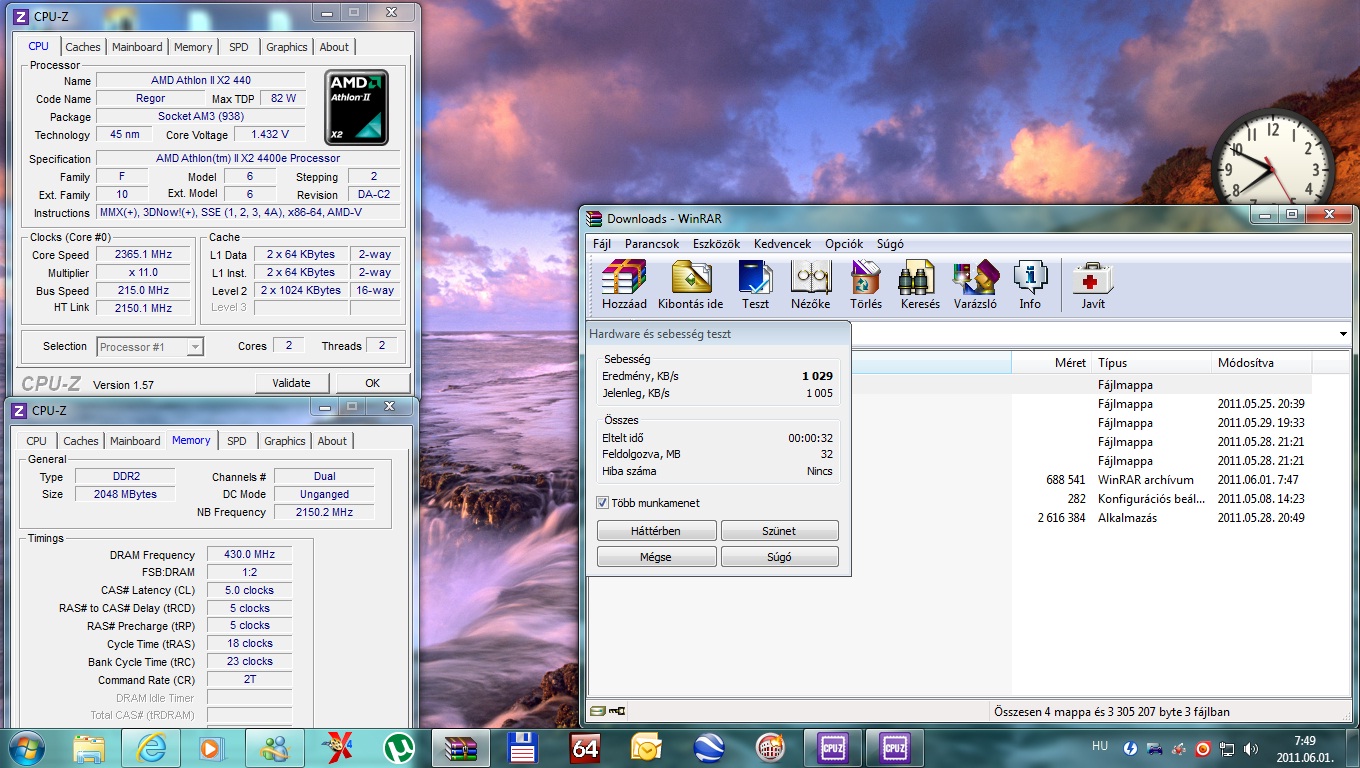Open SPD tab in the Processor CPU-Z window

(x=238, y=47)
